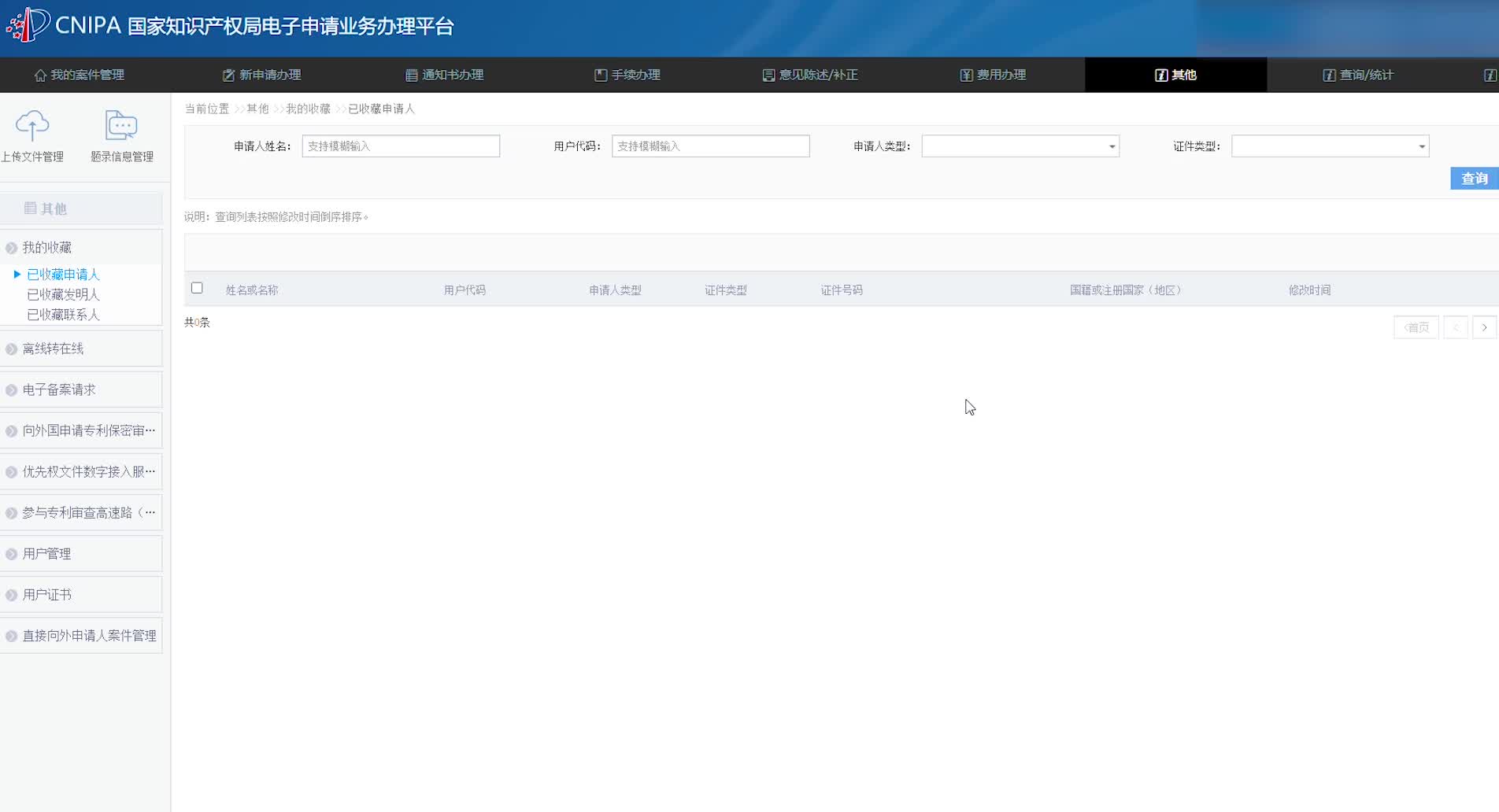Click the icon beside 查询/统计

1329,76
